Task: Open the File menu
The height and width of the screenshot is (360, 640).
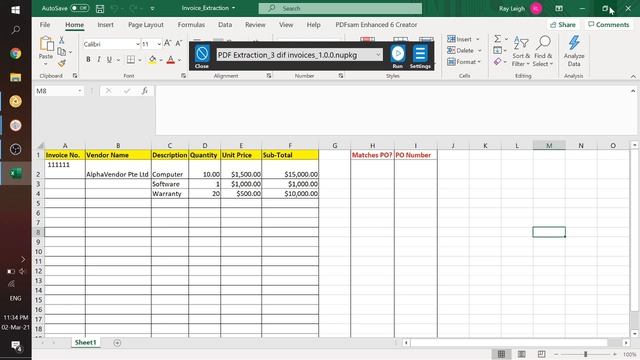Action: click(x=45, y=24)
